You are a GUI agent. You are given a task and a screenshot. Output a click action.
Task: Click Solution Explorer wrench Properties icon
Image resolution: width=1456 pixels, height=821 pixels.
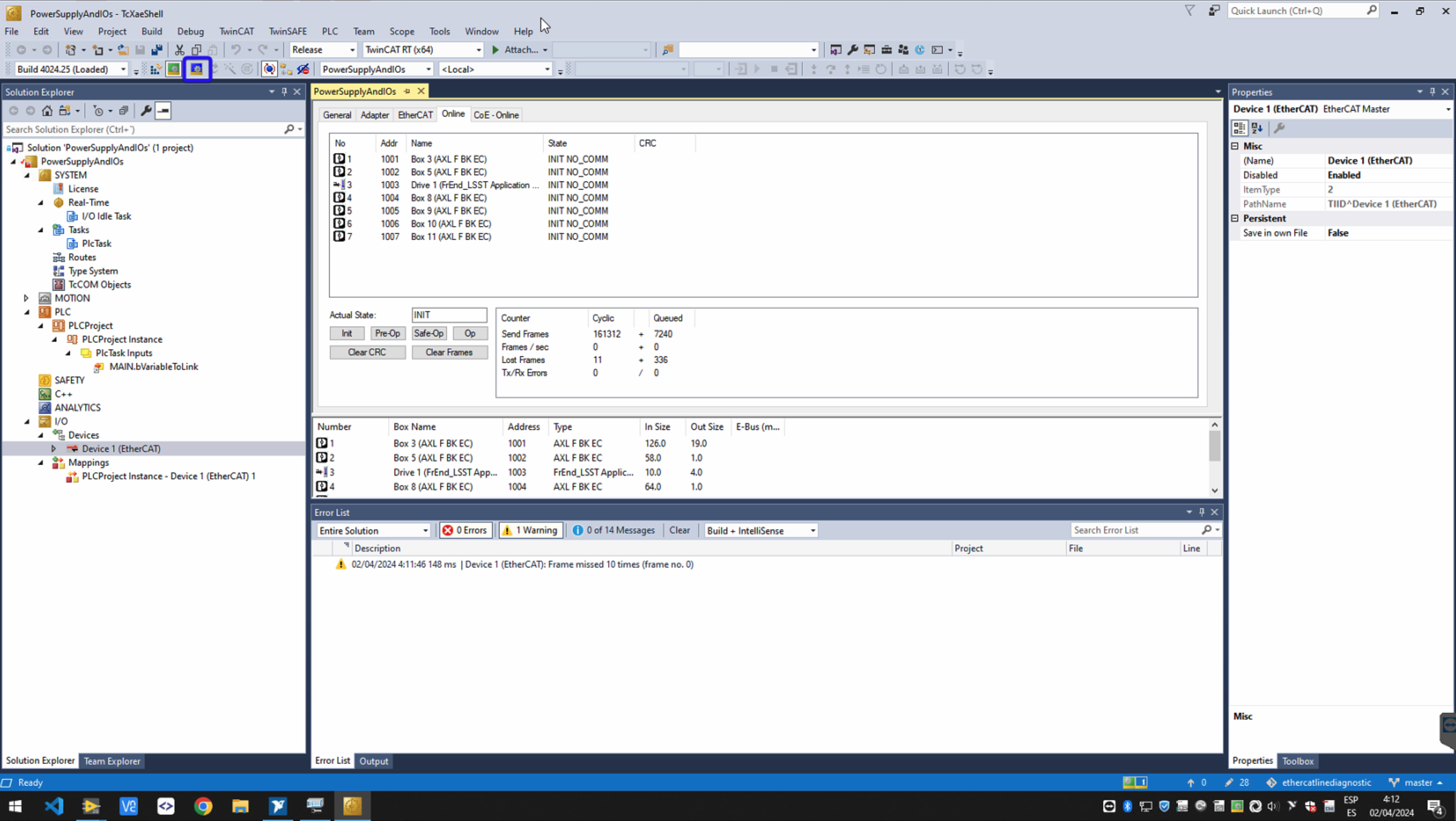(x=146, y=111)
